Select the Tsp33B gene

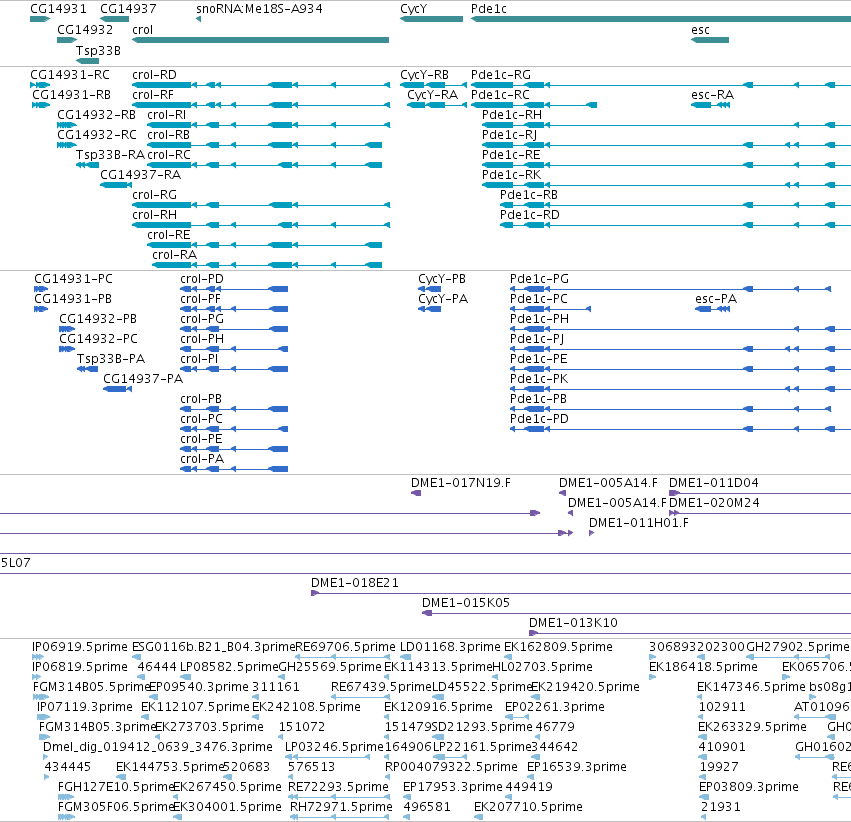(x=87, y=61)
